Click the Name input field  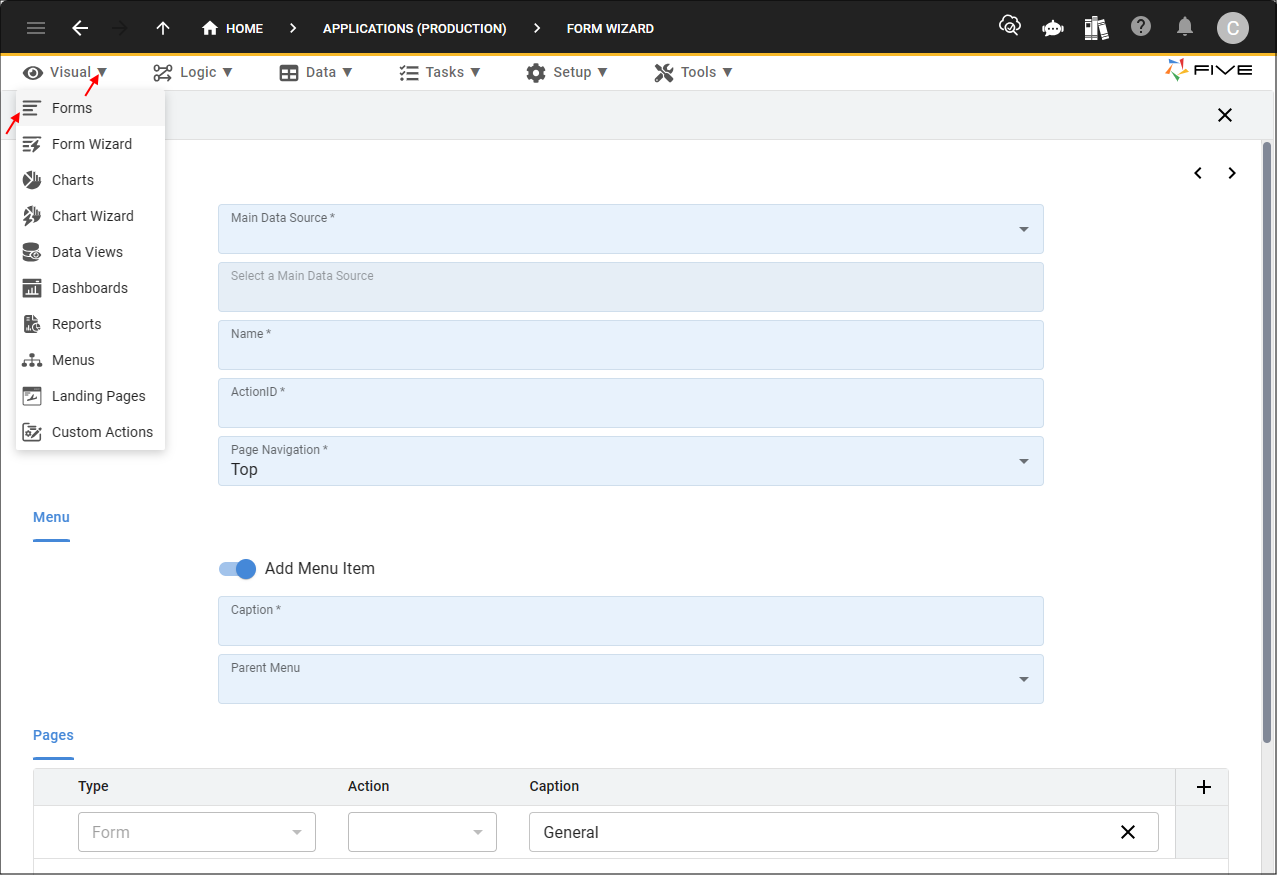[631, 345]
